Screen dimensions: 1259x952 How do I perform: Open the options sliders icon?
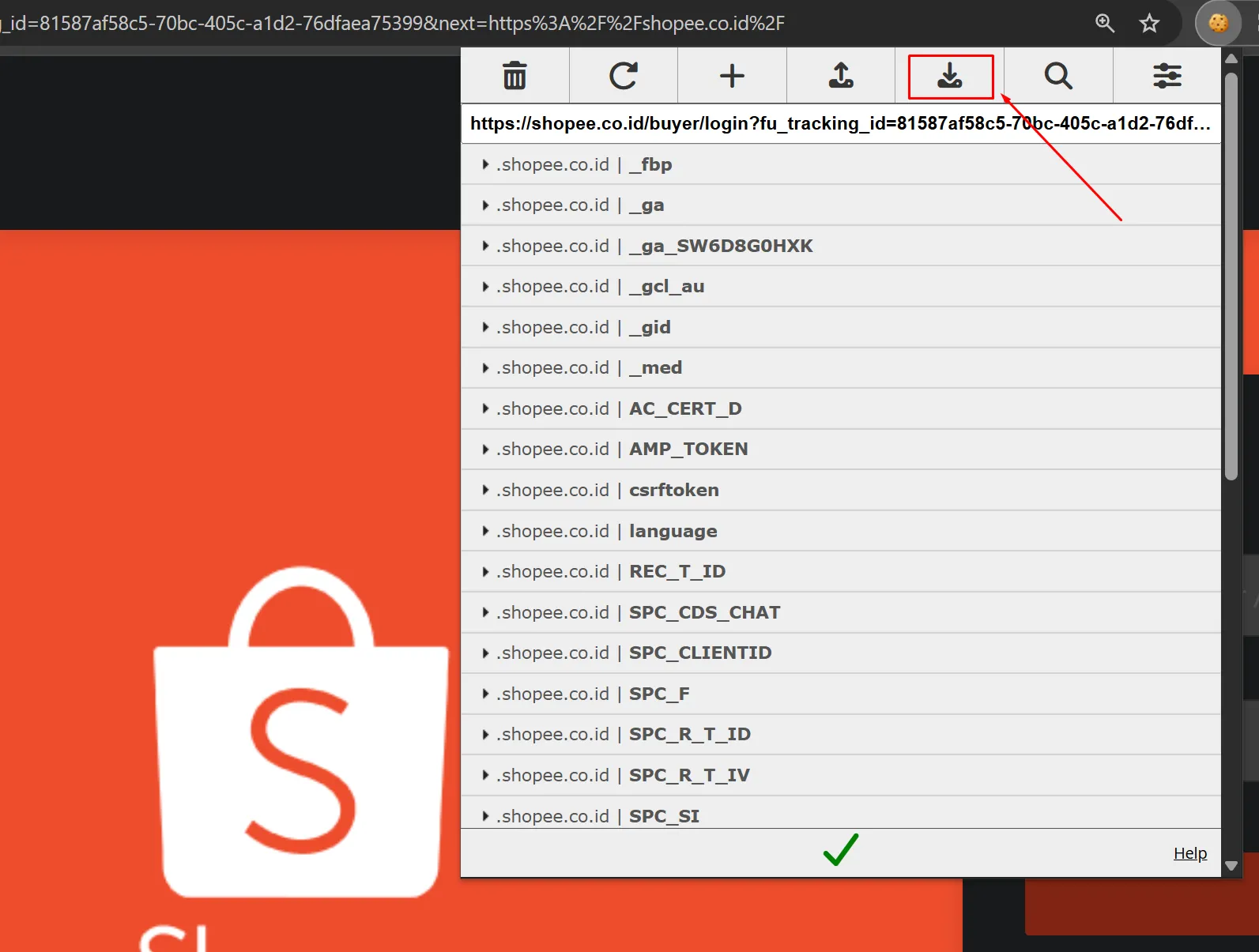point(1167,76)
